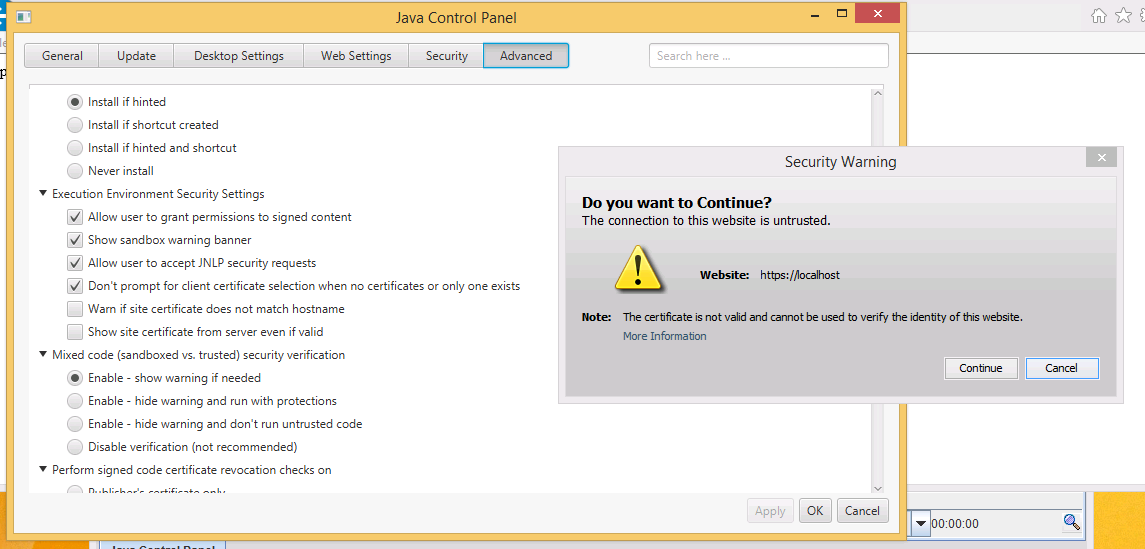Check Show site certificate from server
This screenshot has width=1145, height=549.
coord(75,332)
